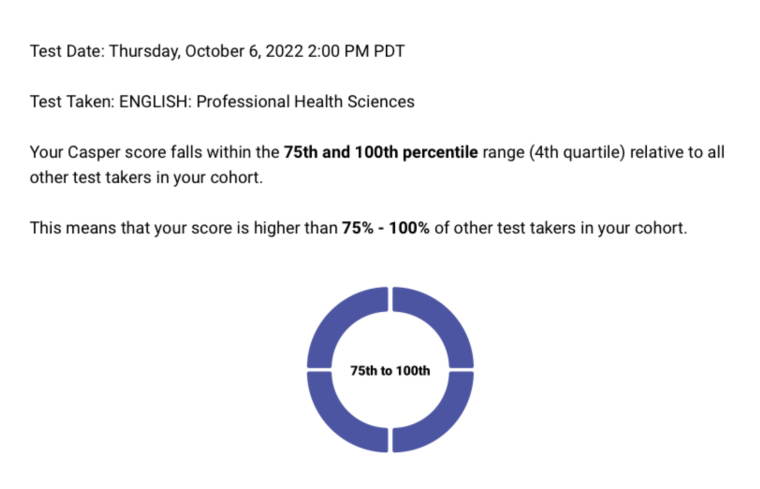This screenshot has width=760, height=489.
Task: Click 'other test takers in your cohort.' line
Action: click(x=146, y=177)
